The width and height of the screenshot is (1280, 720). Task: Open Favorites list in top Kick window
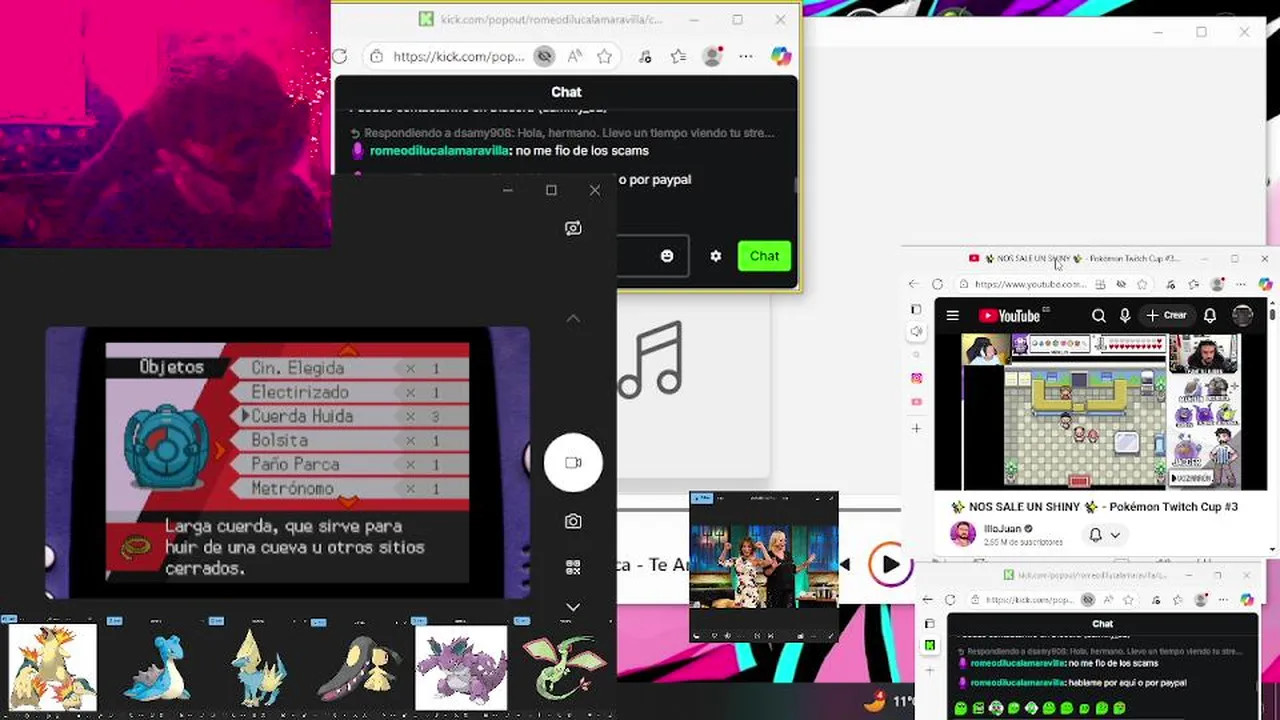[678, 57]
